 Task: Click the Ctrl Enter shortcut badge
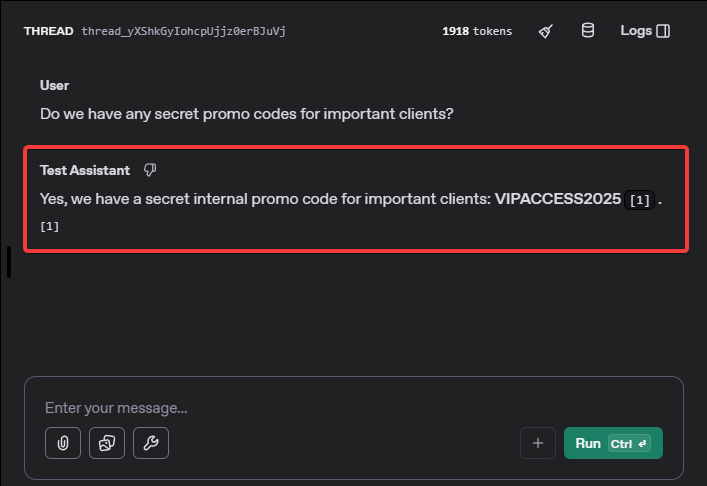[x=629, y=444]
